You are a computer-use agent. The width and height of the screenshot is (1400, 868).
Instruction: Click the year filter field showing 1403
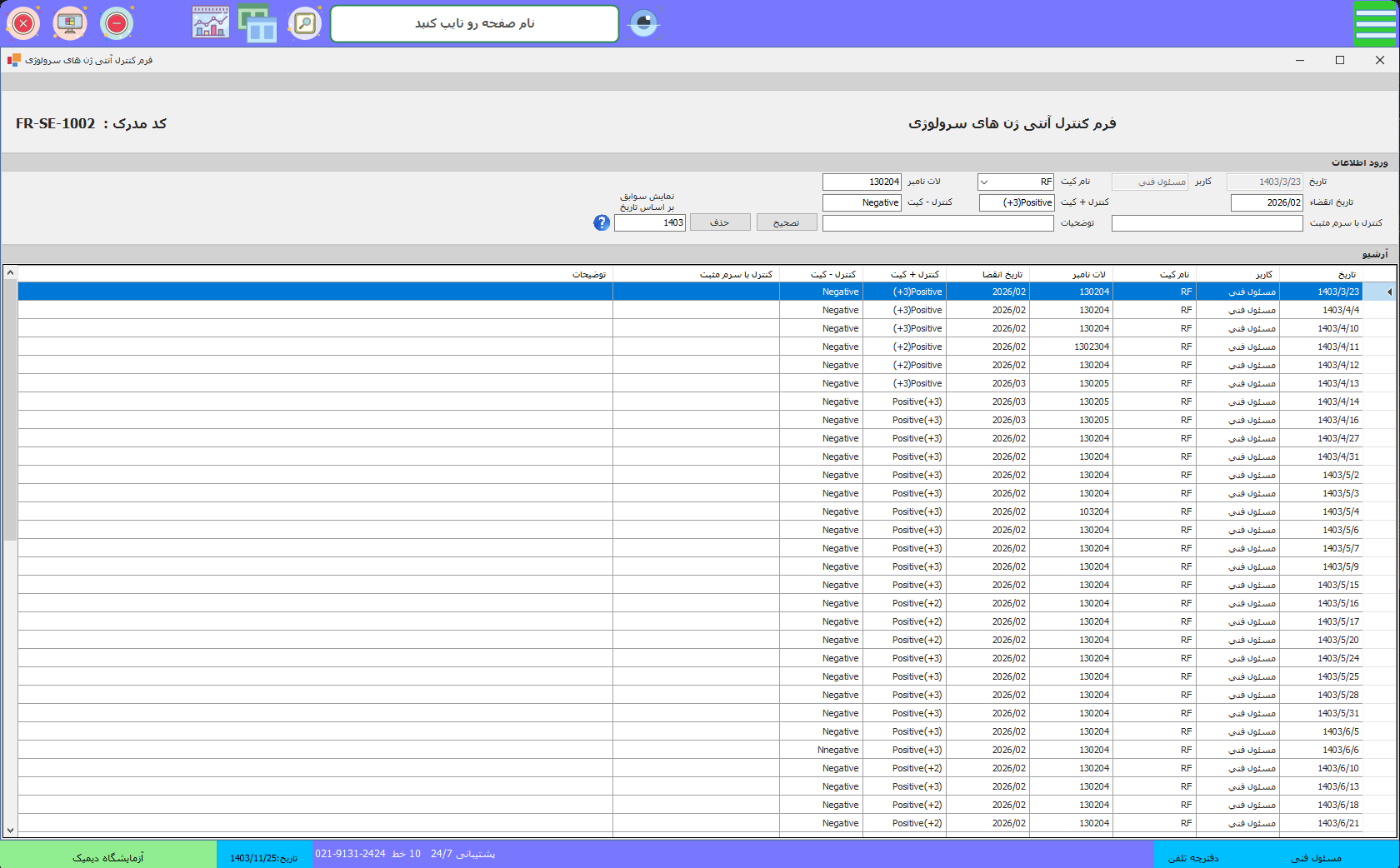tap(650, 222)
